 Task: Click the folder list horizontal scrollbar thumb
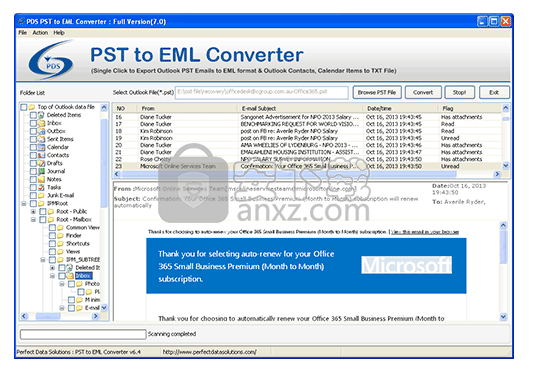[x=48, y=317]
